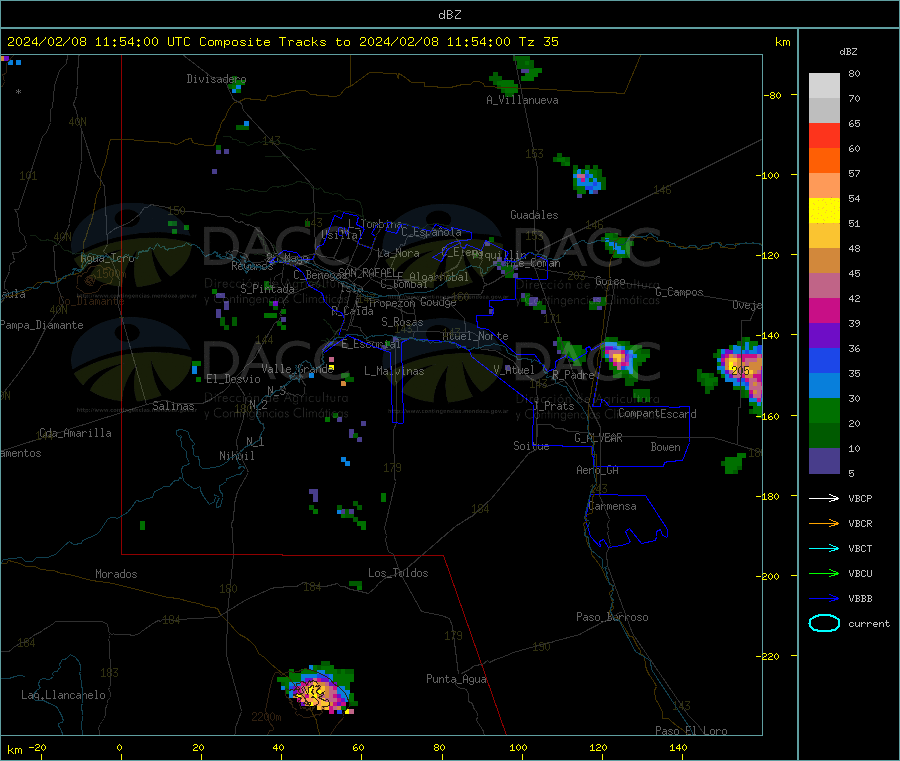
Task: Pick the purple 36-39 dBZ swatch
Action: pos(824,336)
